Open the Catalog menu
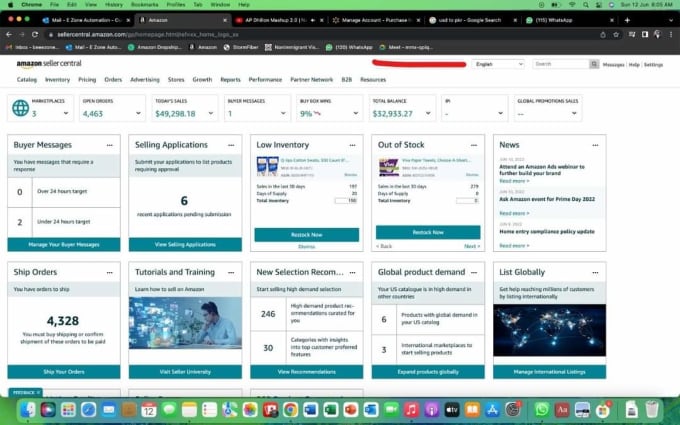The height and width of the screenshot is (425, 680). [27, 80]
